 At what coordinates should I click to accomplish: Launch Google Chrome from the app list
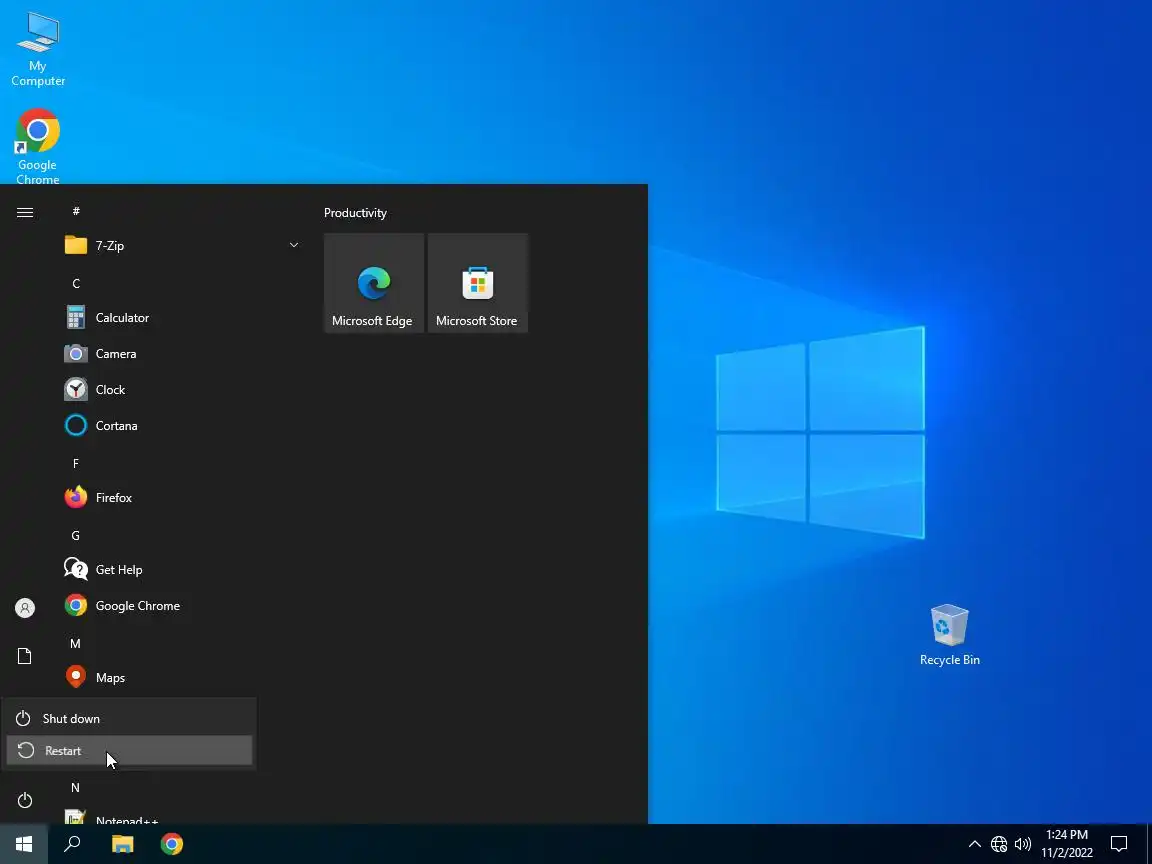pos(183,605)
